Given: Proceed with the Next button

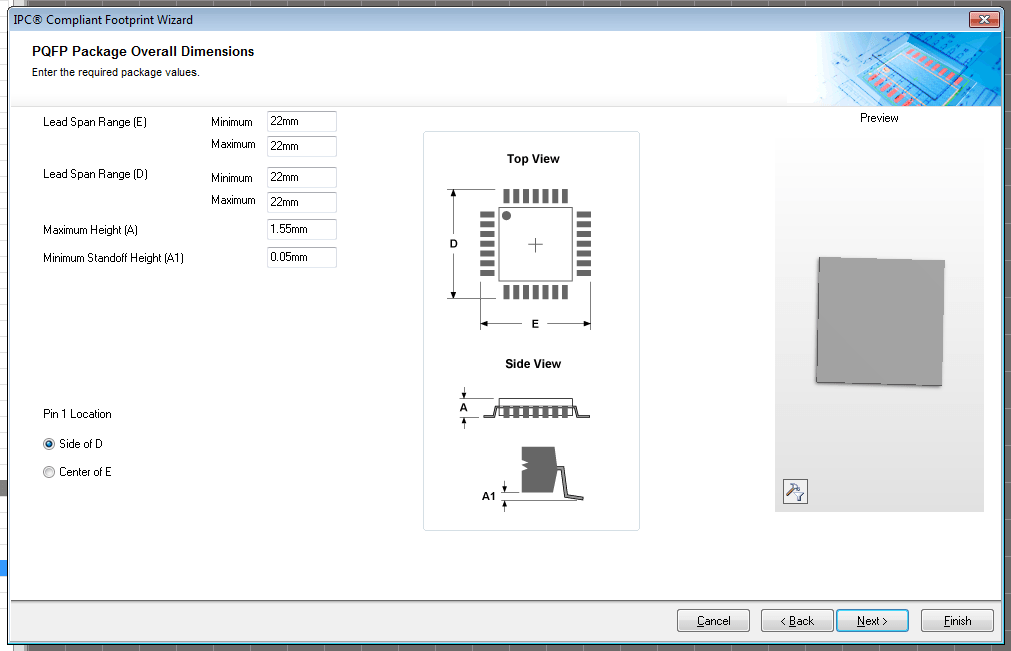Looking at the screenshot, I should pyautogui.click(x=871, y=620).
